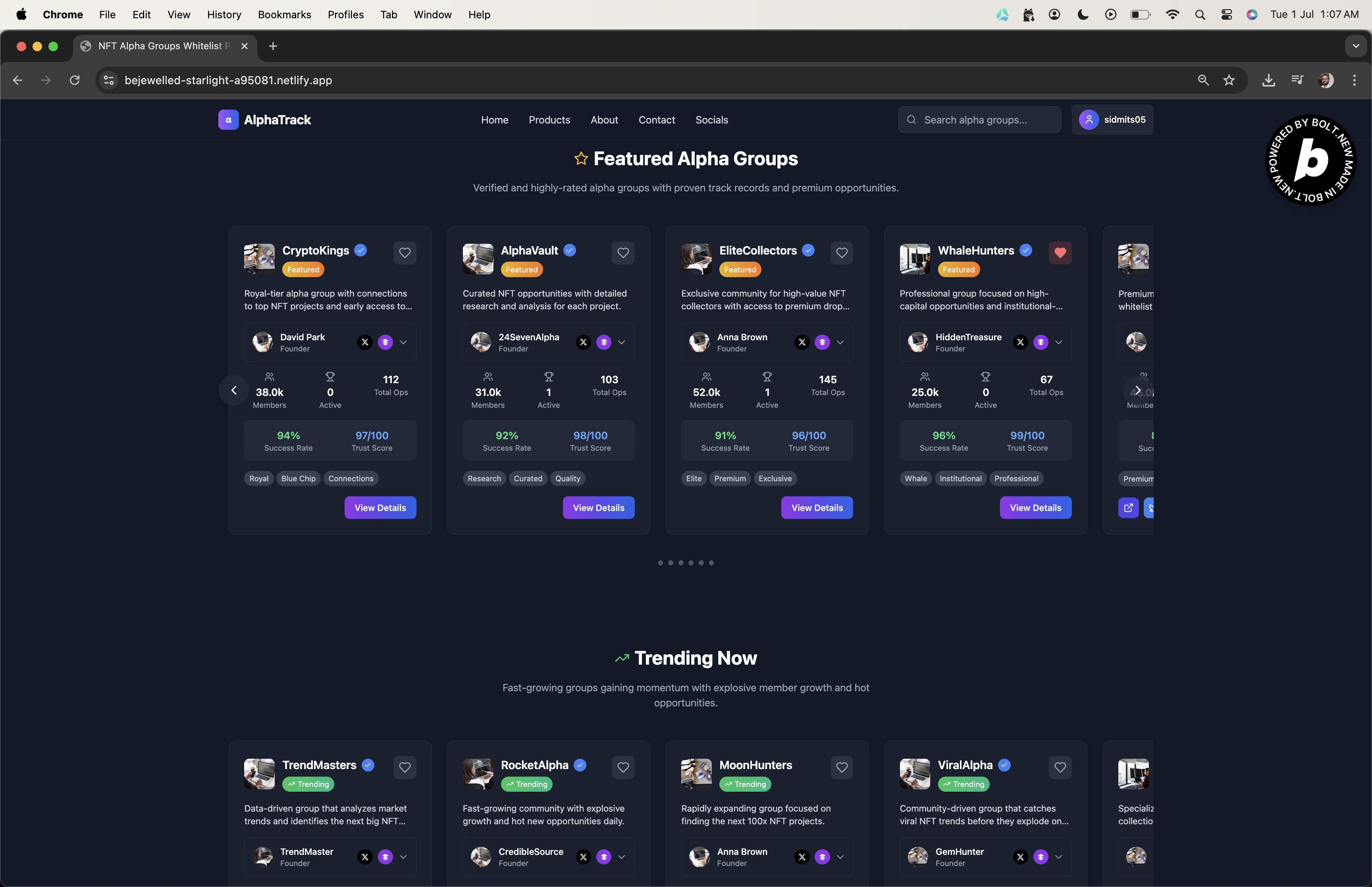Click purple social icon beside 24SevenAlpha
1372x887 pixels.
pyautogui.click(x=603, y=342)
